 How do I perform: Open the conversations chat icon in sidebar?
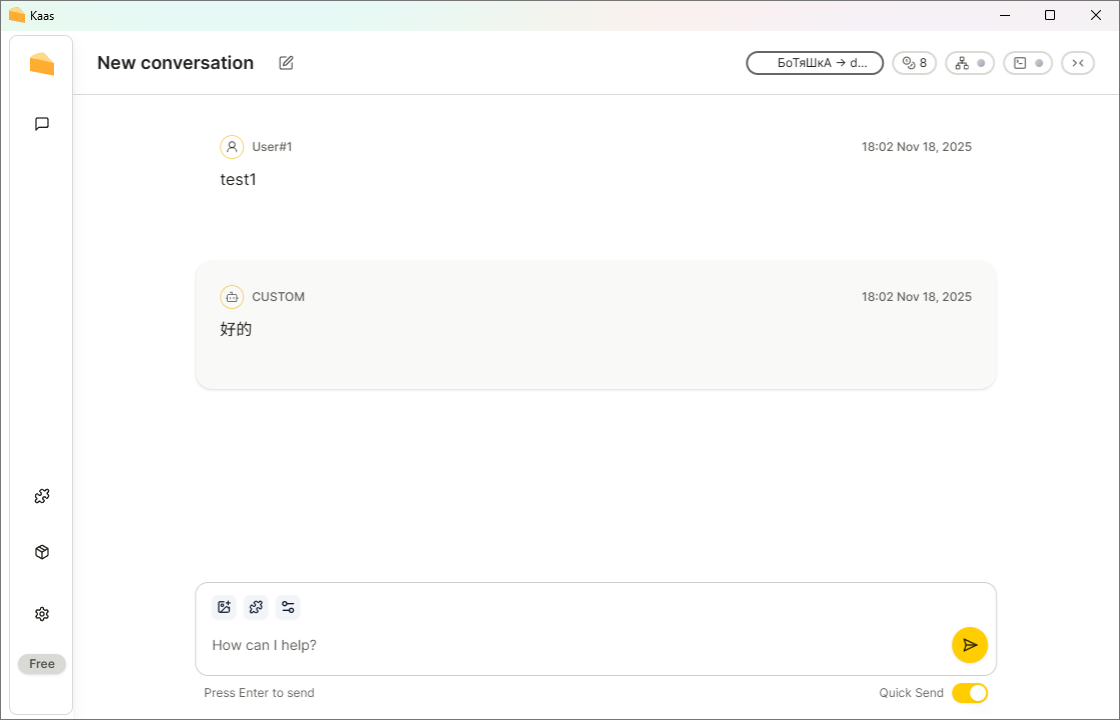coord(42,124)
